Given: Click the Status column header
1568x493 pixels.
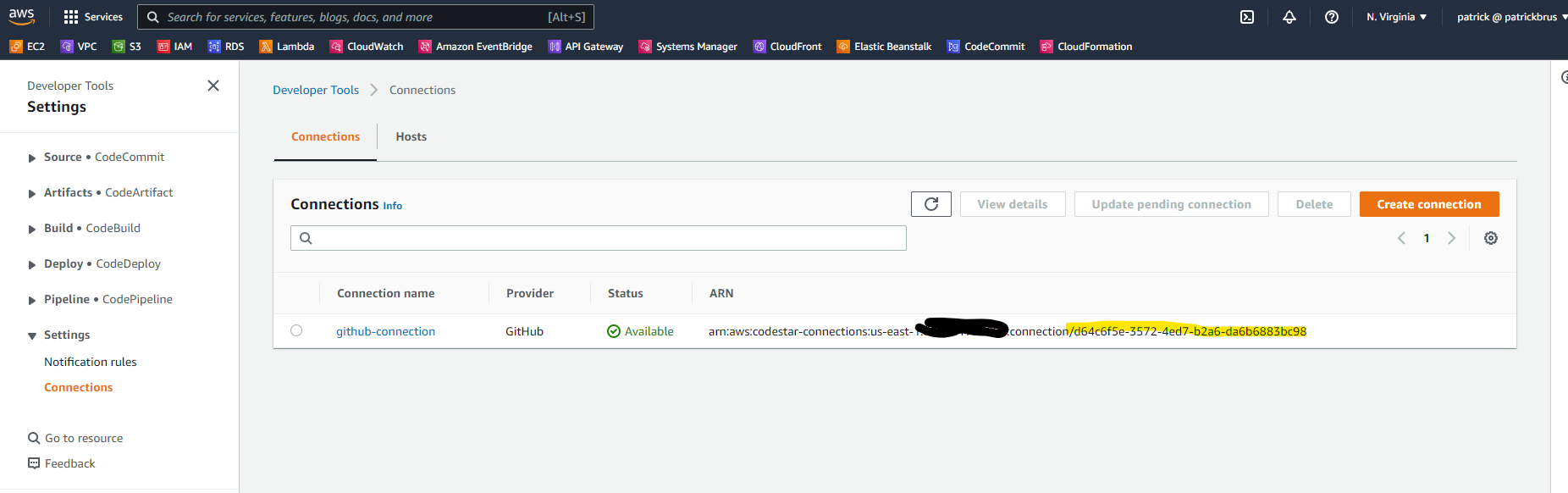Looking at the screenshot, I should 626,293.
